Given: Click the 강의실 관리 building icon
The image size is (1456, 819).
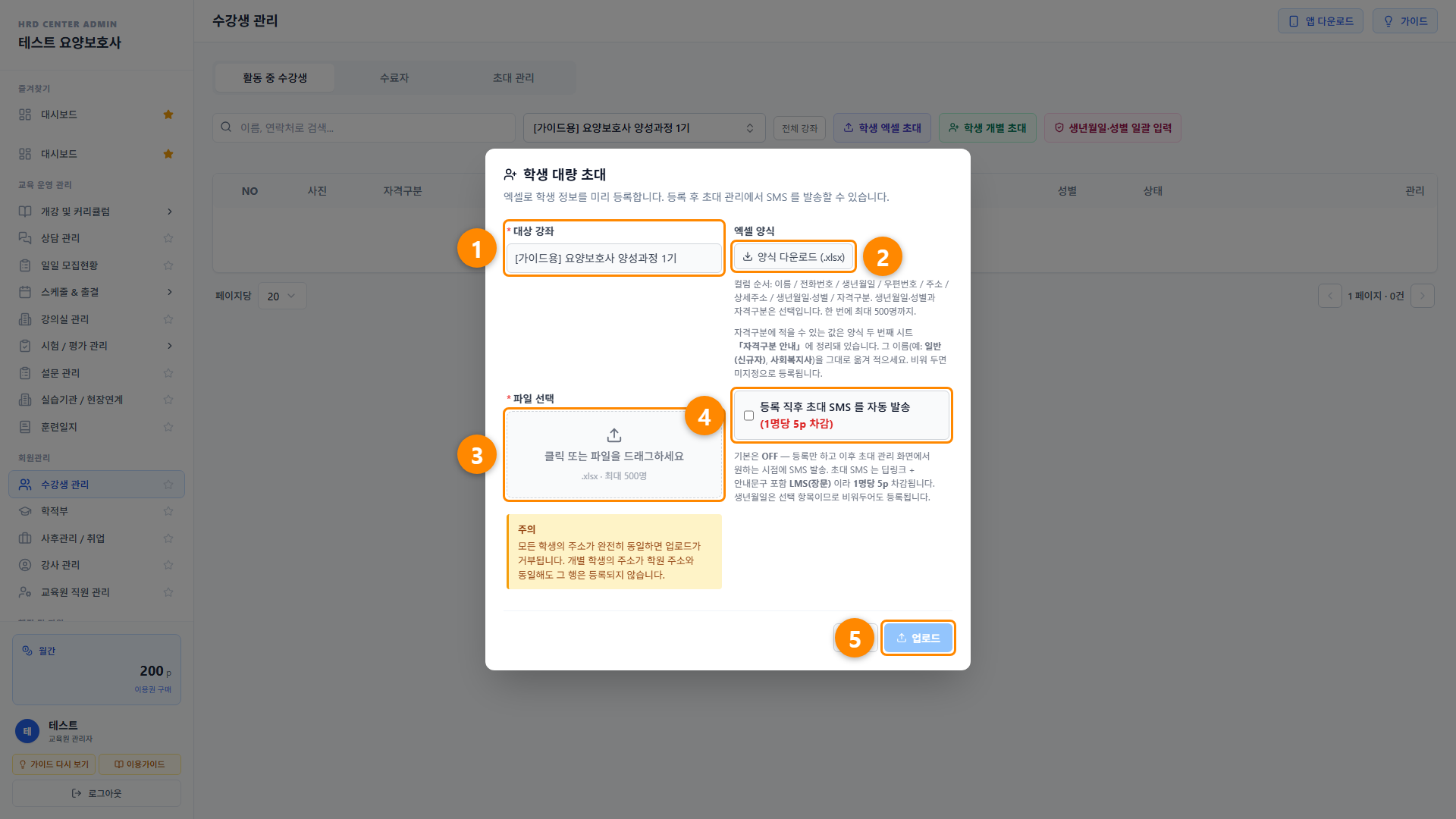Looking at the screenshot, I should [x=25, y=319].
